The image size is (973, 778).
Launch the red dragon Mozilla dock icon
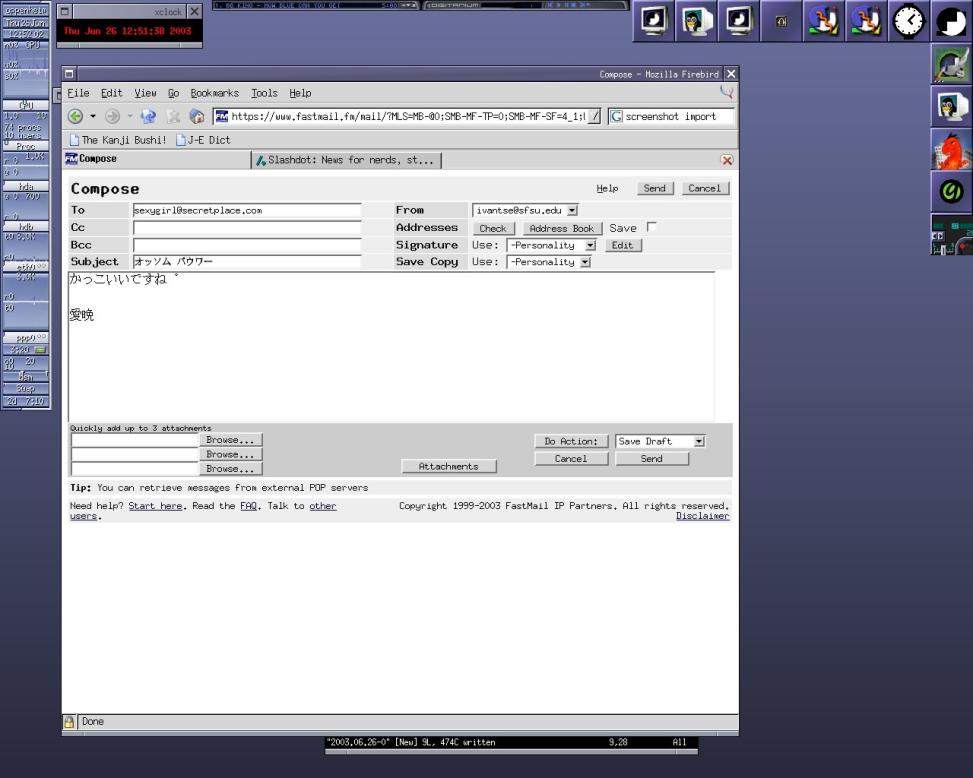click(x=951, y=150)
